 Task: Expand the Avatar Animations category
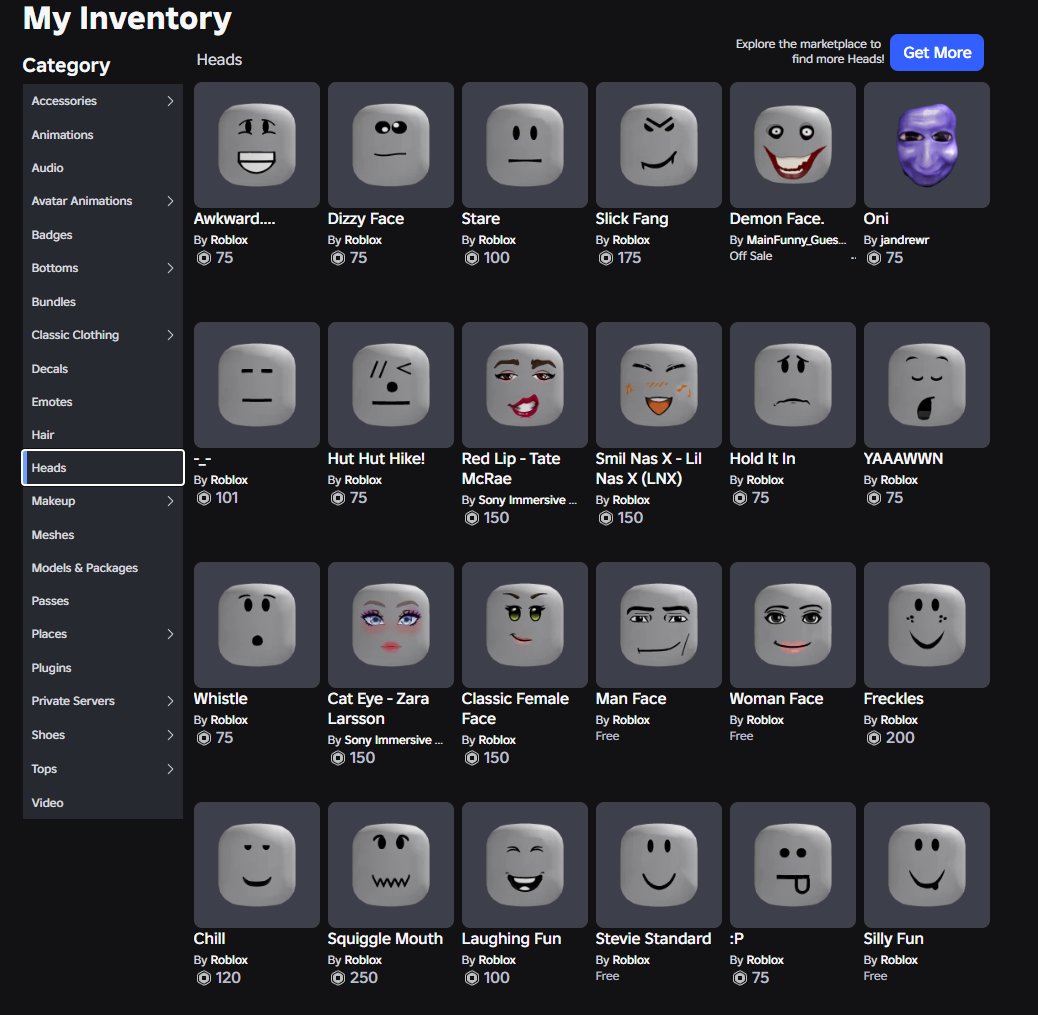170,201
